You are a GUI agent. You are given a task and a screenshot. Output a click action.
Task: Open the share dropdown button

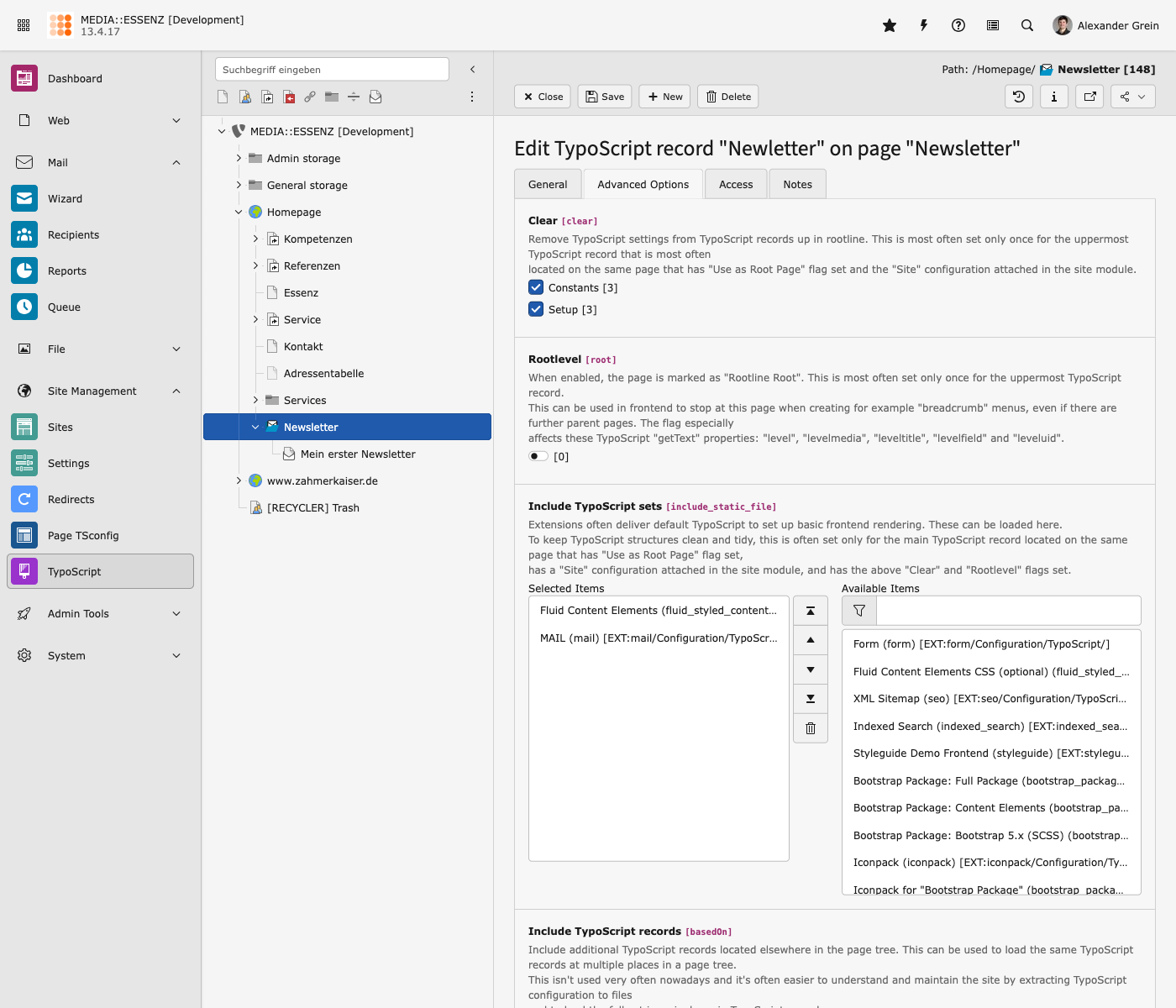[1133, 97]
